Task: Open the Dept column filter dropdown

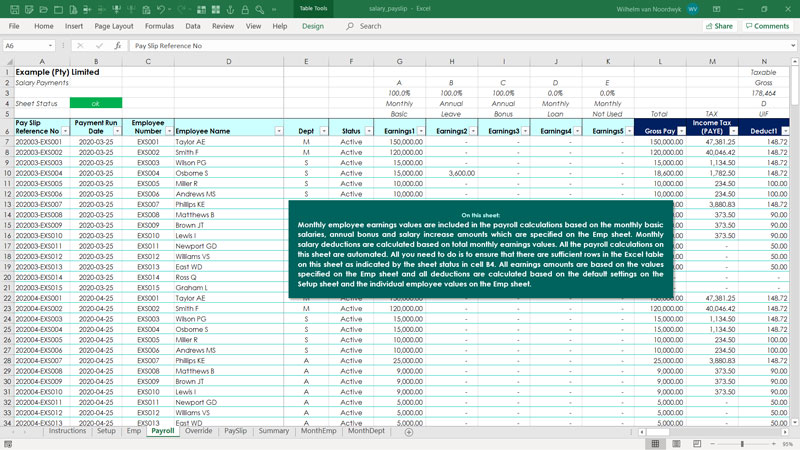Action: pos(323,131)
